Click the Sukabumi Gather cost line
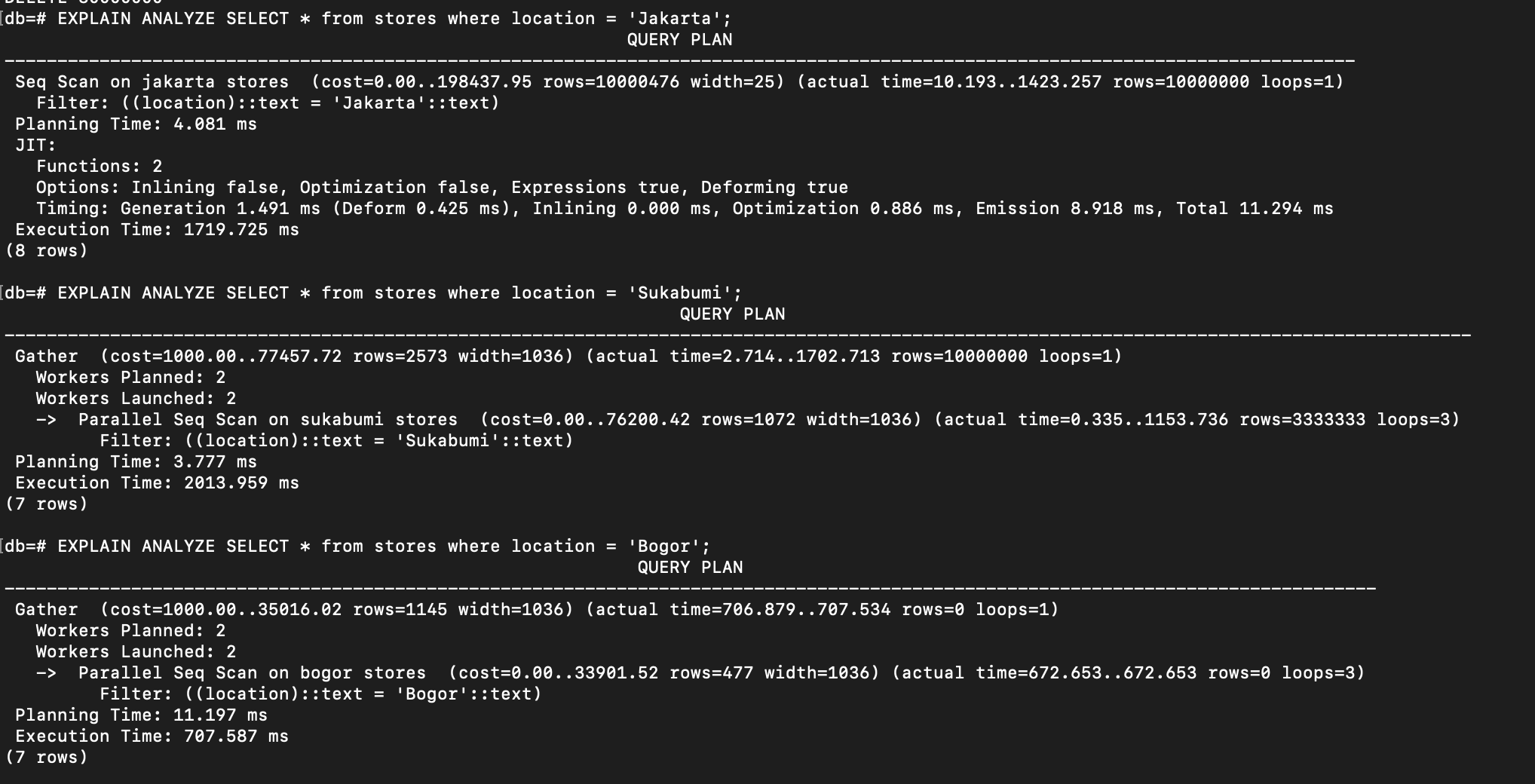The height and width of the screenshot is (784, 1535). point(568,357)
